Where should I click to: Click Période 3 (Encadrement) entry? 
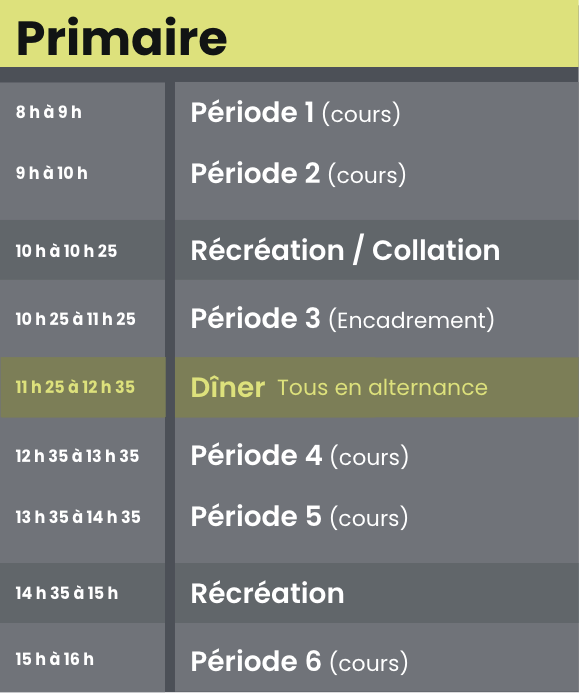343,319
